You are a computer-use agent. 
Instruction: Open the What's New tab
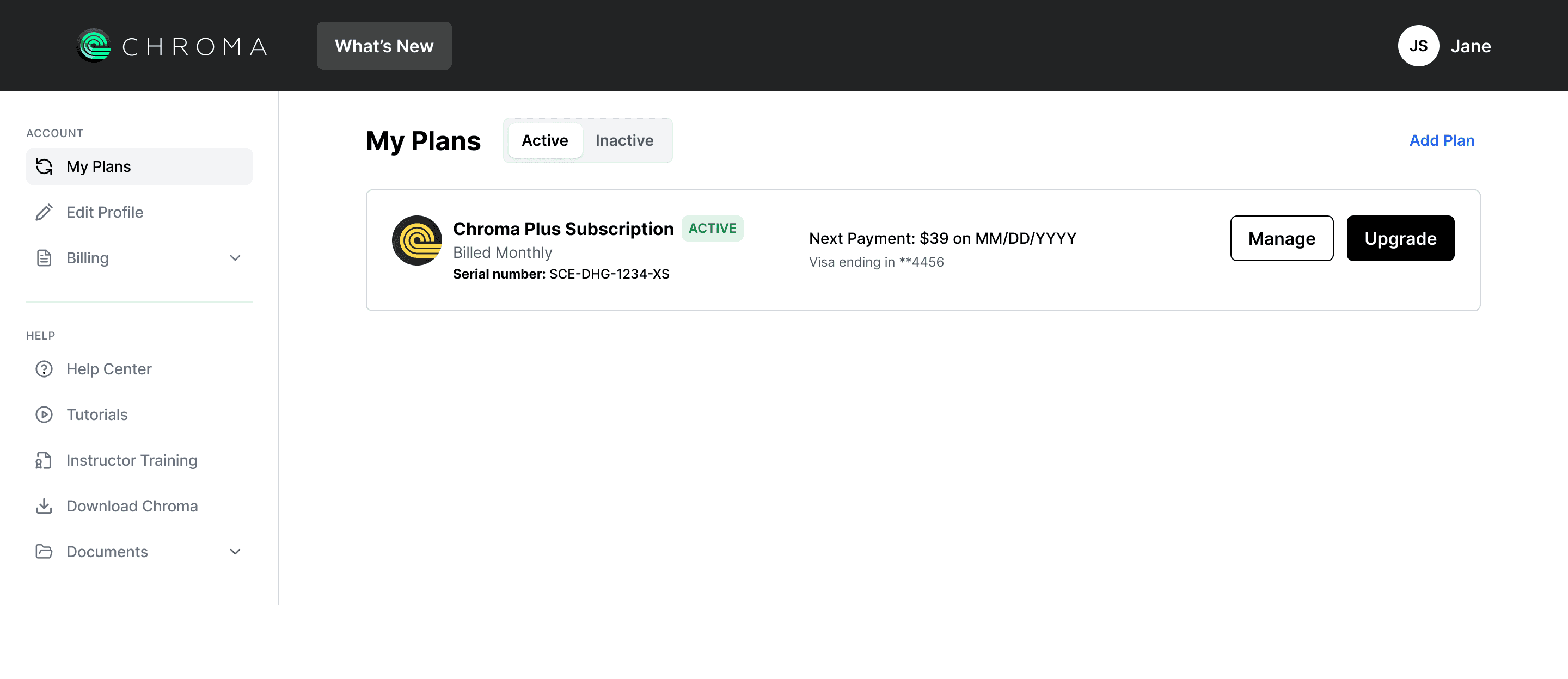384,46
